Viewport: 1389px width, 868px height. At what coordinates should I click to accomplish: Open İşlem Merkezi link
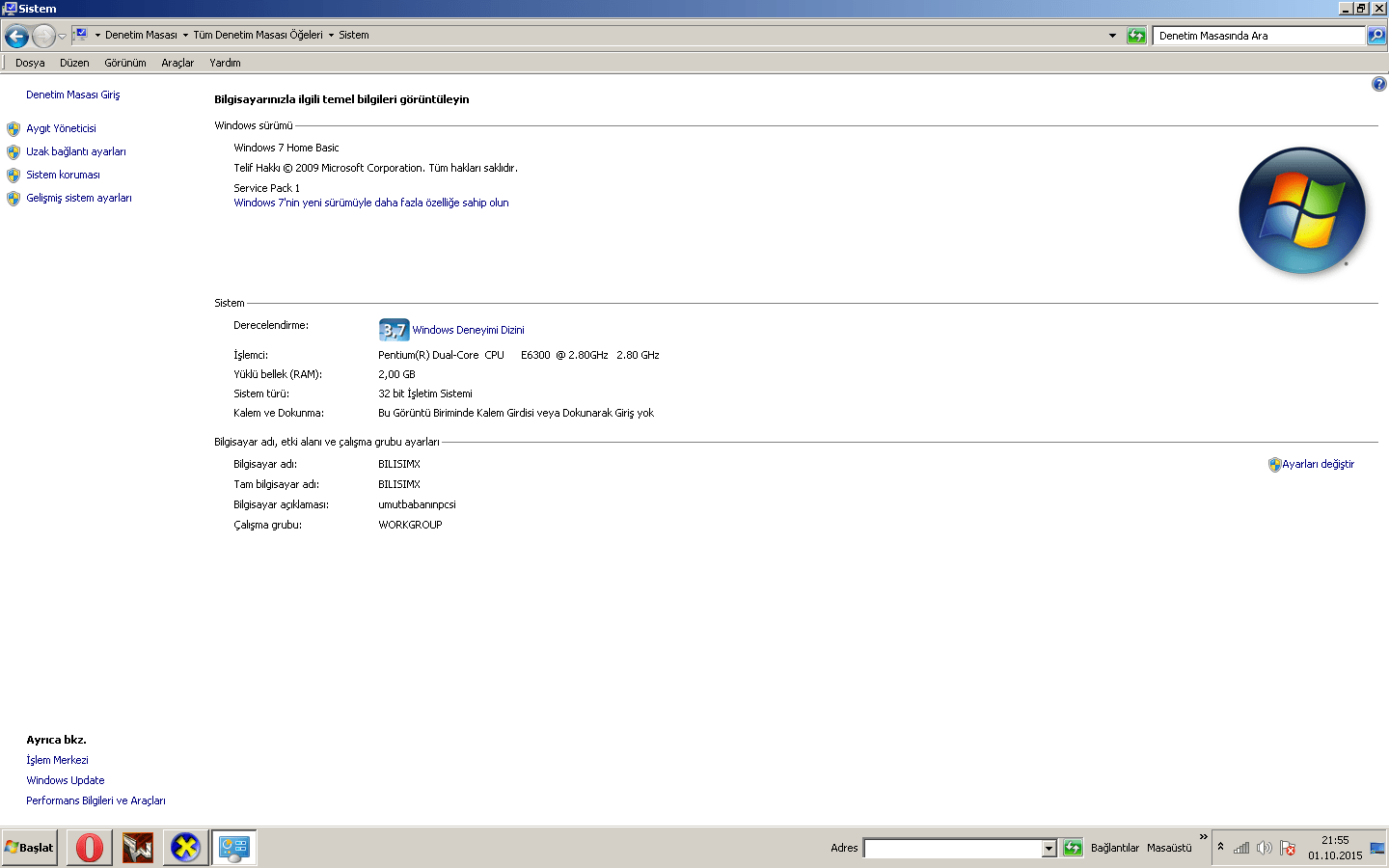click(57, 760)
